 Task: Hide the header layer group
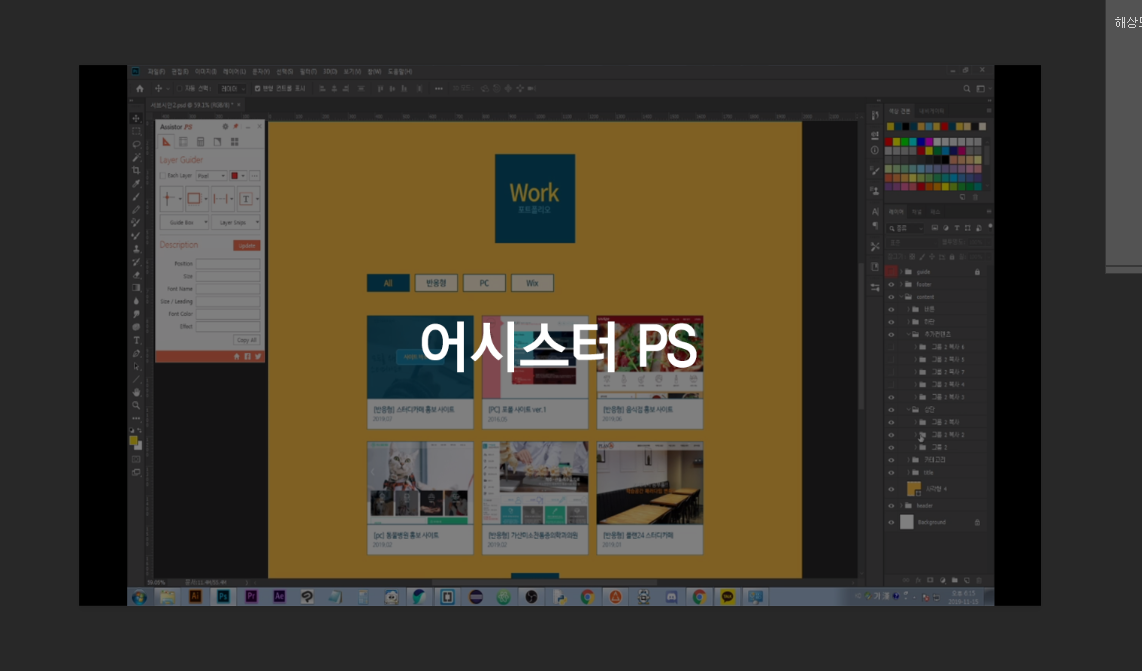(x=891, y=506)
